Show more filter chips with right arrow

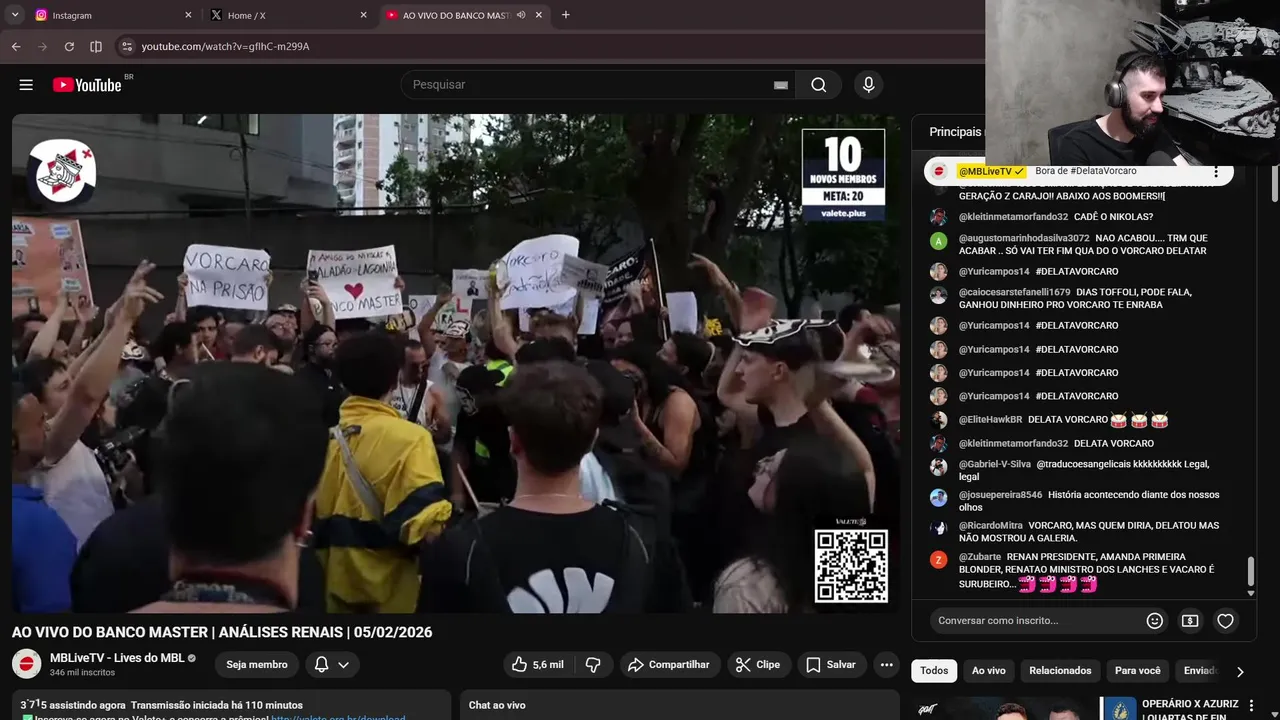coord(1240,672)
